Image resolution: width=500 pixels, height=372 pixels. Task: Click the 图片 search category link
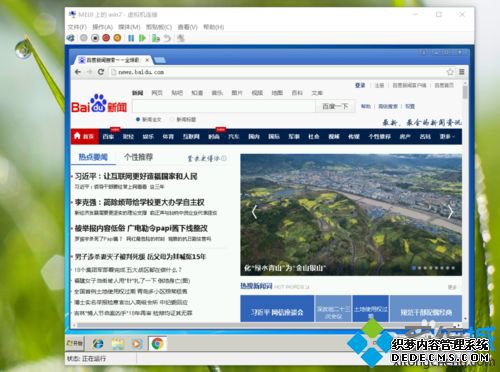237,93
